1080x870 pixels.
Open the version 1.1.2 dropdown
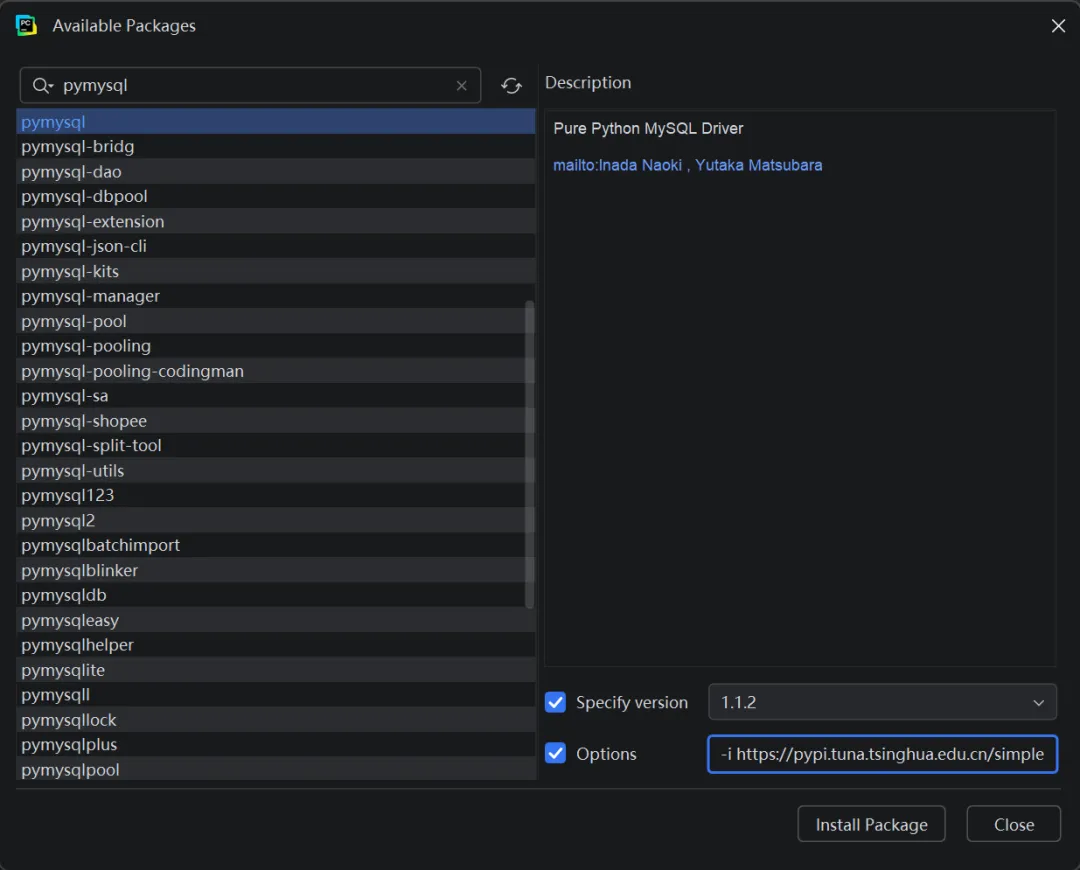(881, 702)
